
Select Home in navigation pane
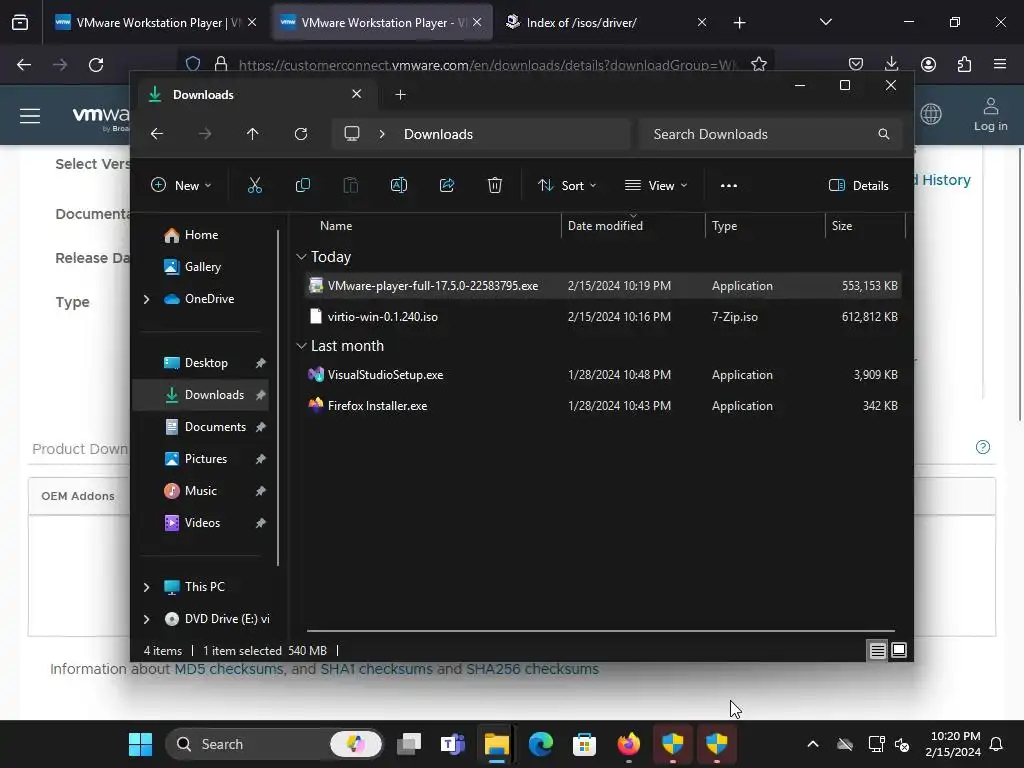coord(202,235)
